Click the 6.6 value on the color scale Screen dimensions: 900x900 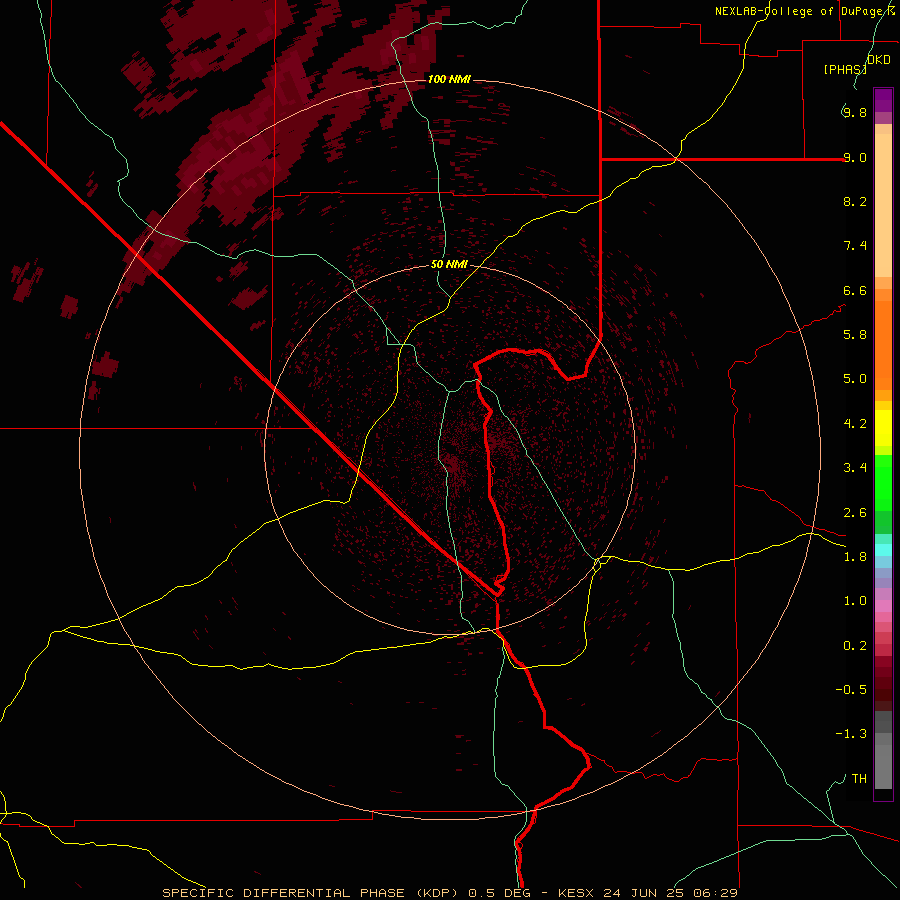pyautogui.click(x=855, y=290)
